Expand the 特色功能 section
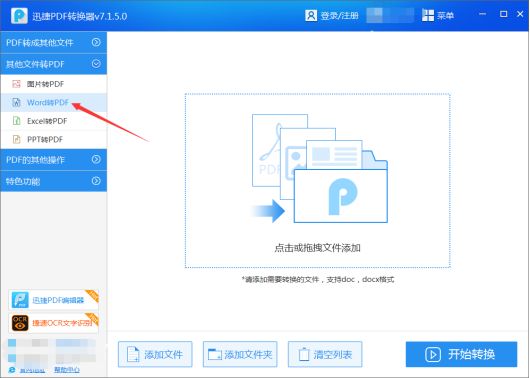 (54, 181)
